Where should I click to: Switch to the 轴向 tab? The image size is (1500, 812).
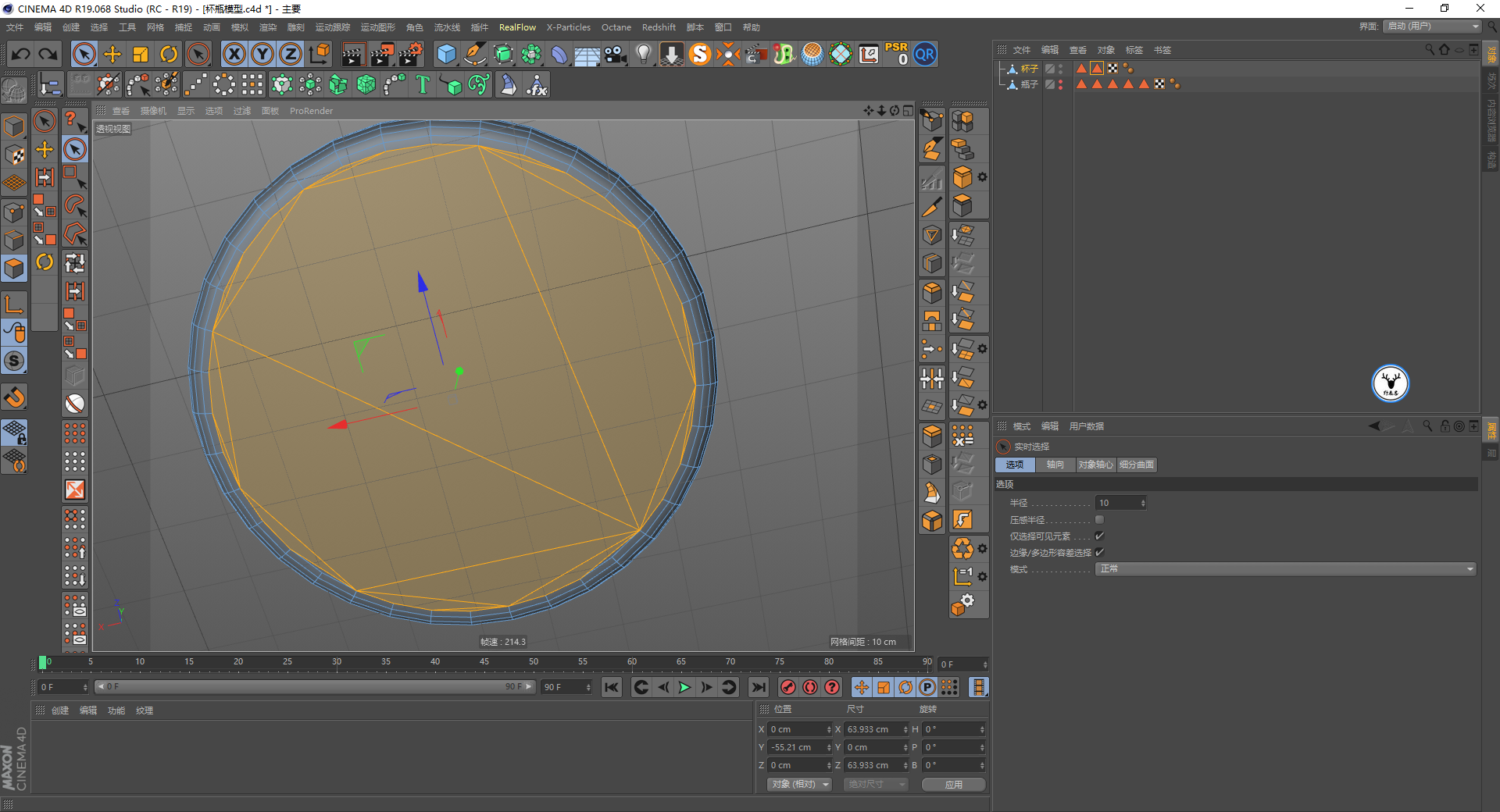pos(1055,465)
